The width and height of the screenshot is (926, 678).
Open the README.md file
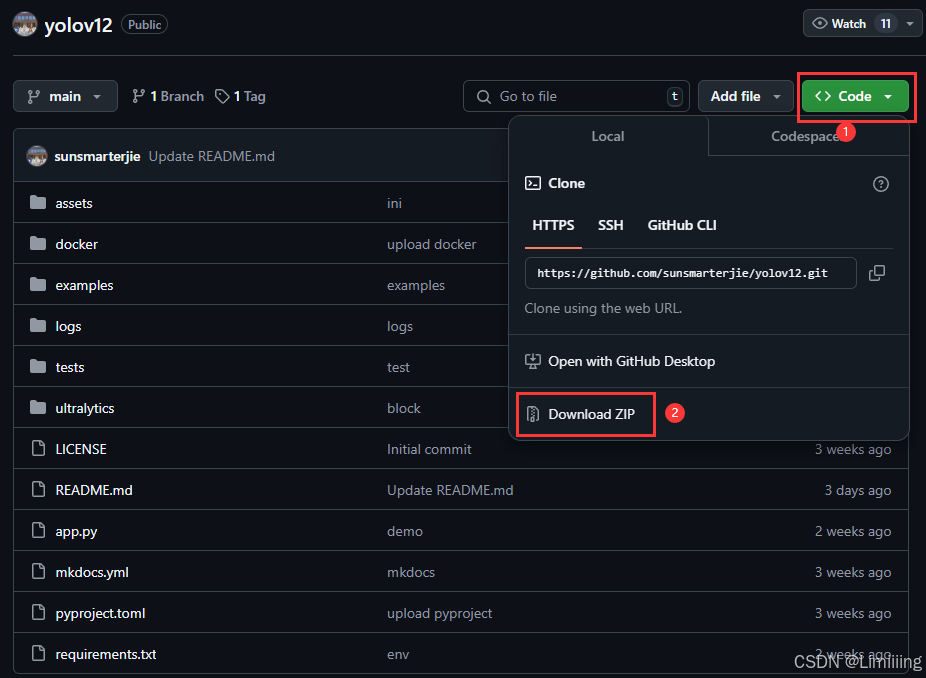coord(94,490)
